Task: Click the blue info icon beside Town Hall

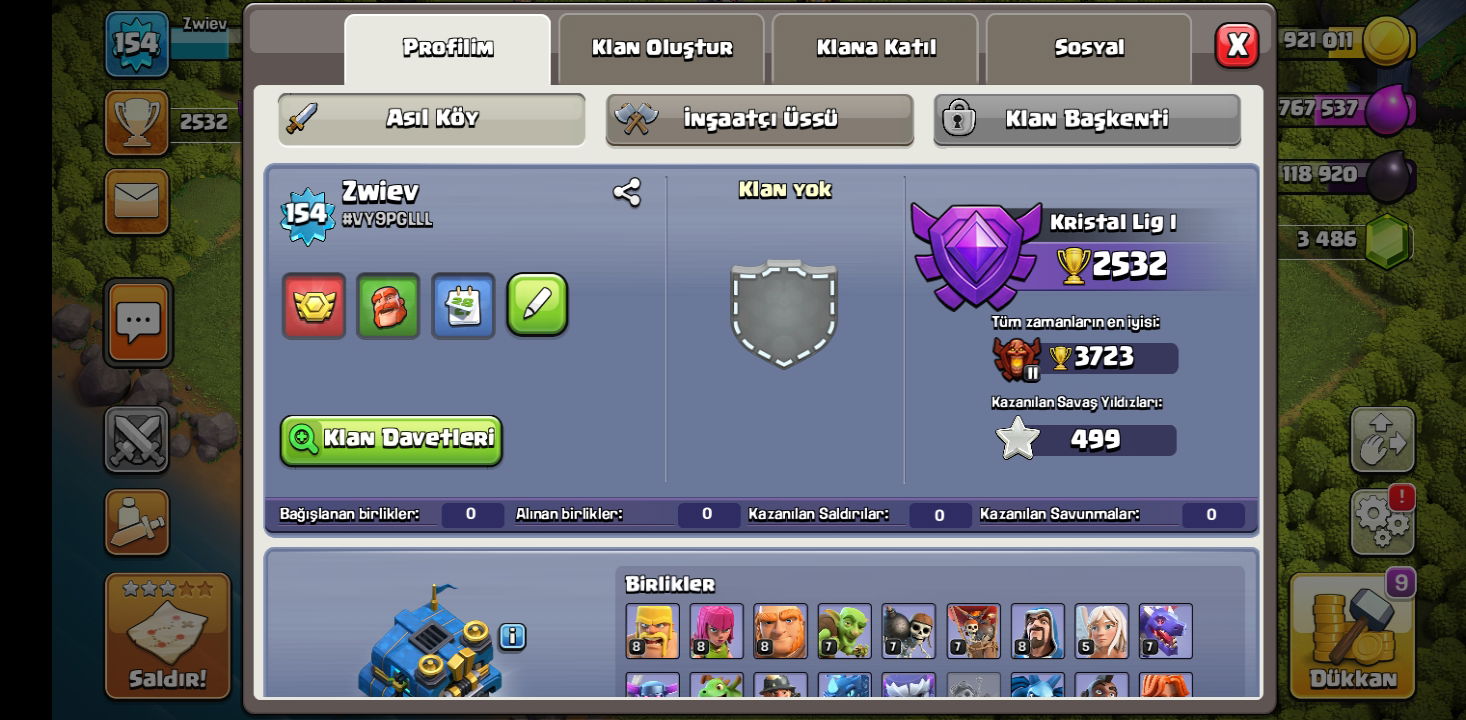Action: [512, 636]
